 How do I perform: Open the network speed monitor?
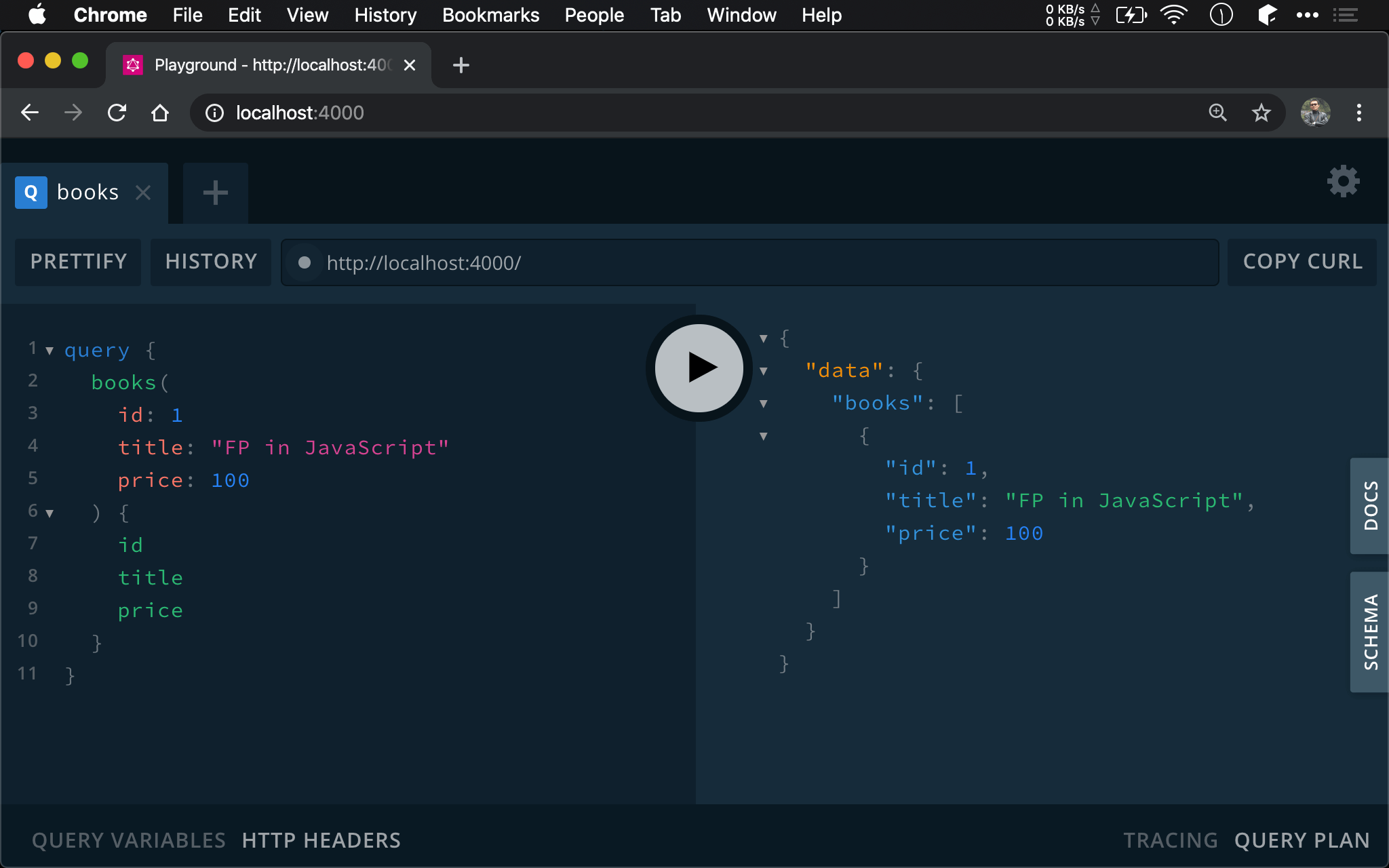coord(1073,15)
